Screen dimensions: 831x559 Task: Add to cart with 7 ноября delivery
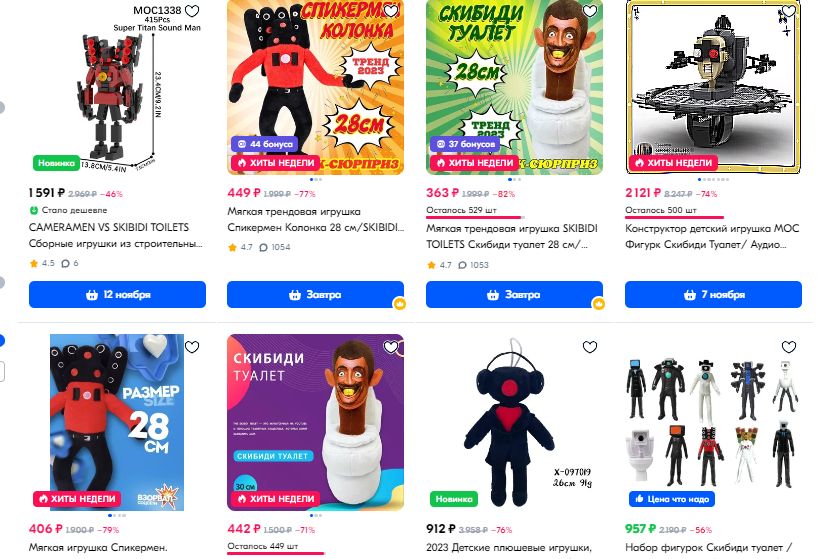click(713, 295)
